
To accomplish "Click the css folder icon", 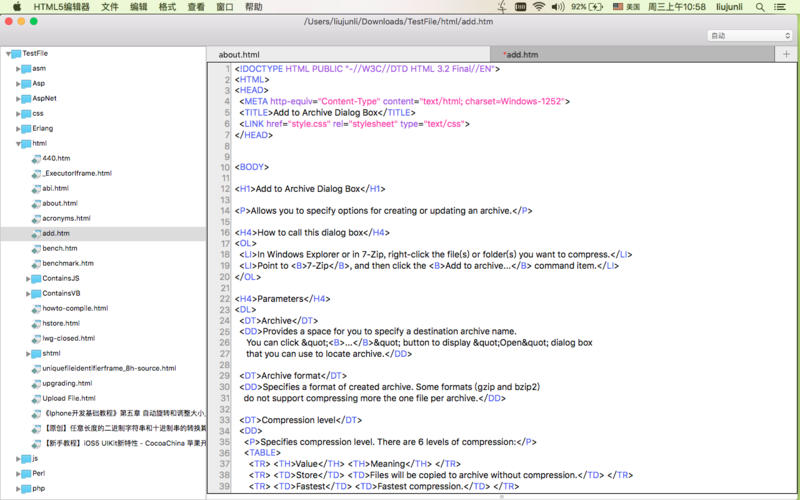I will 24,113.
